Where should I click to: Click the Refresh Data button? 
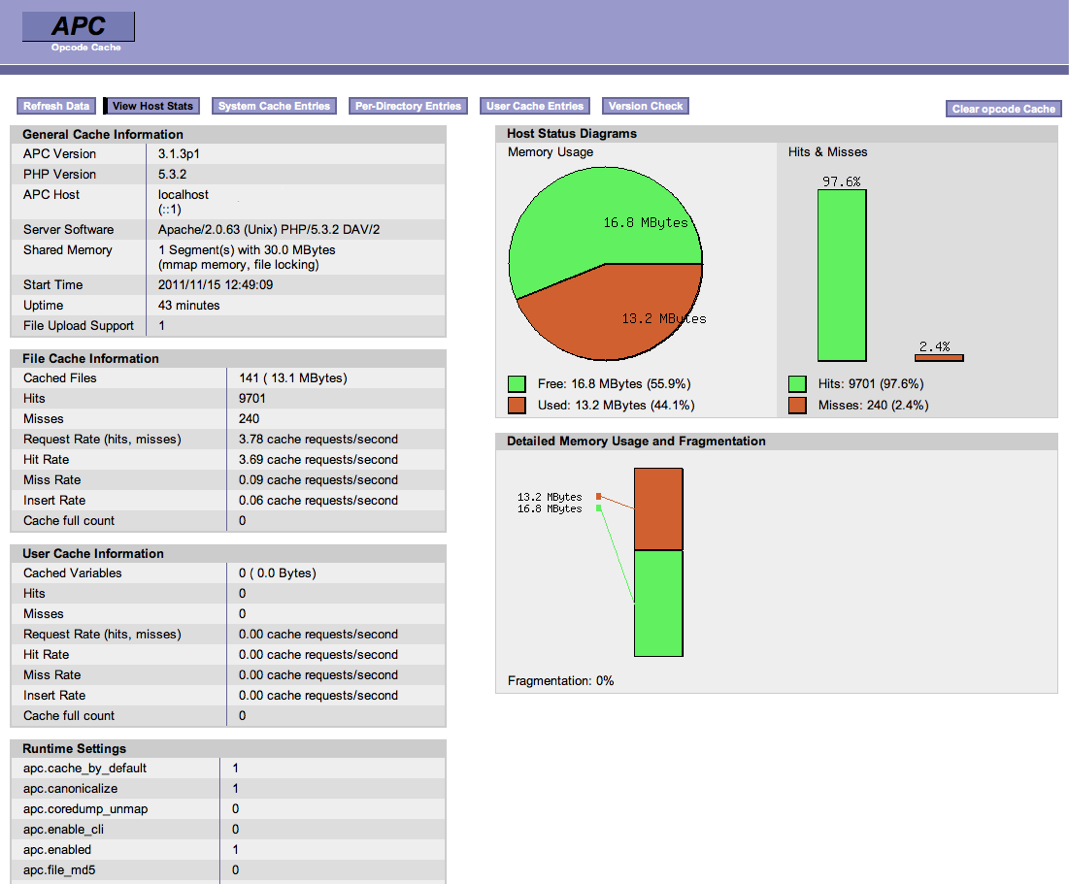click(56, 106)
